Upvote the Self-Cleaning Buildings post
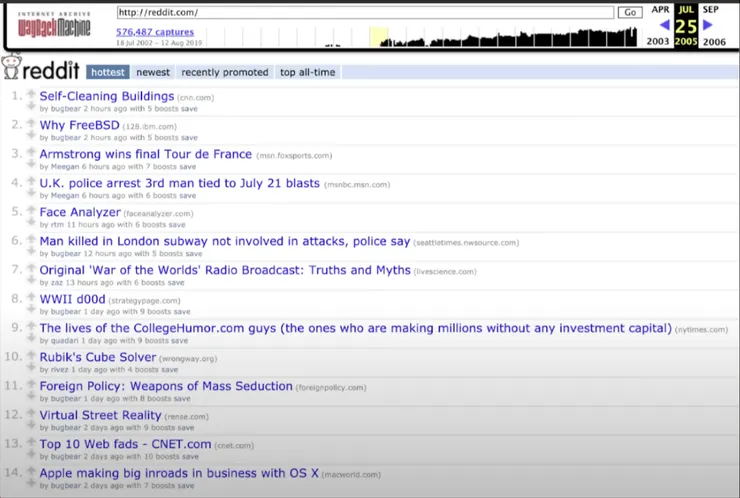The width and height of the screenshot is (740, 498). pyautogui.click(x=31, y=94)
